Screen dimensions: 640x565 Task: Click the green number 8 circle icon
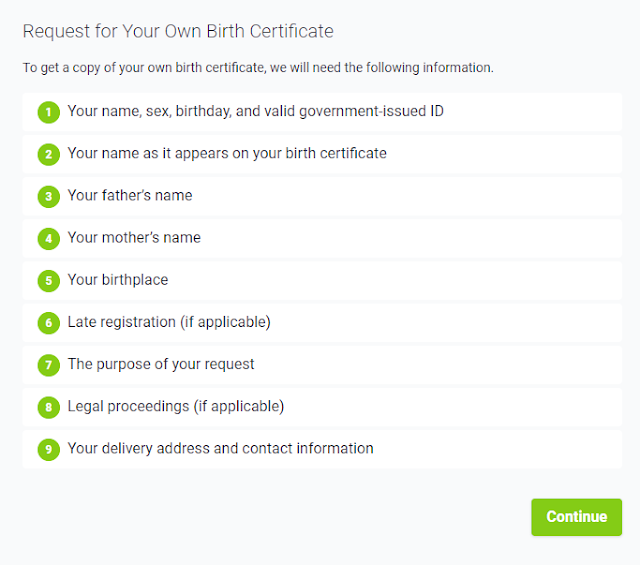[48, 407]
